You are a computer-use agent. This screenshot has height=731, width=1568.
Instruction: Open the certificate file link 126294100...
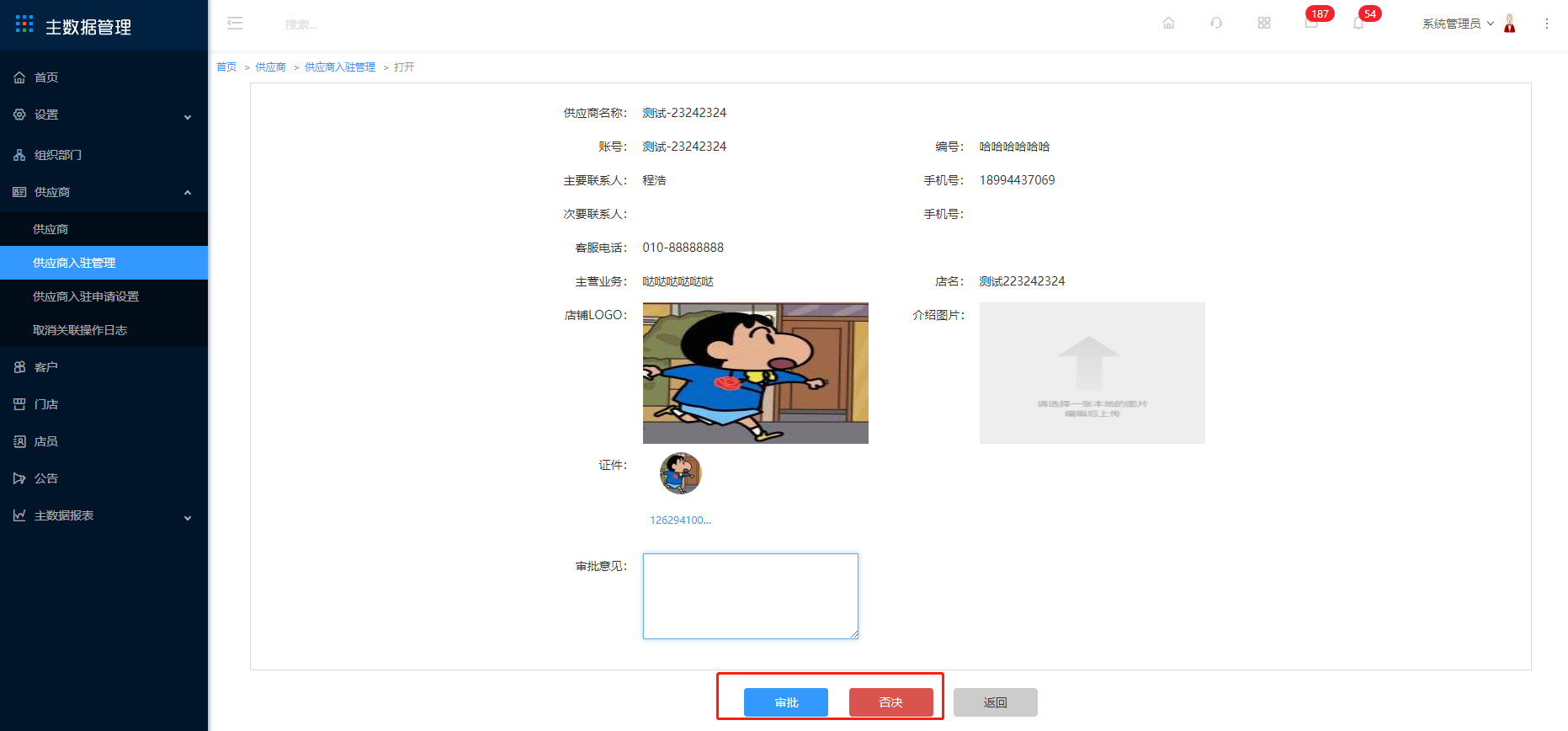point(680,520)
